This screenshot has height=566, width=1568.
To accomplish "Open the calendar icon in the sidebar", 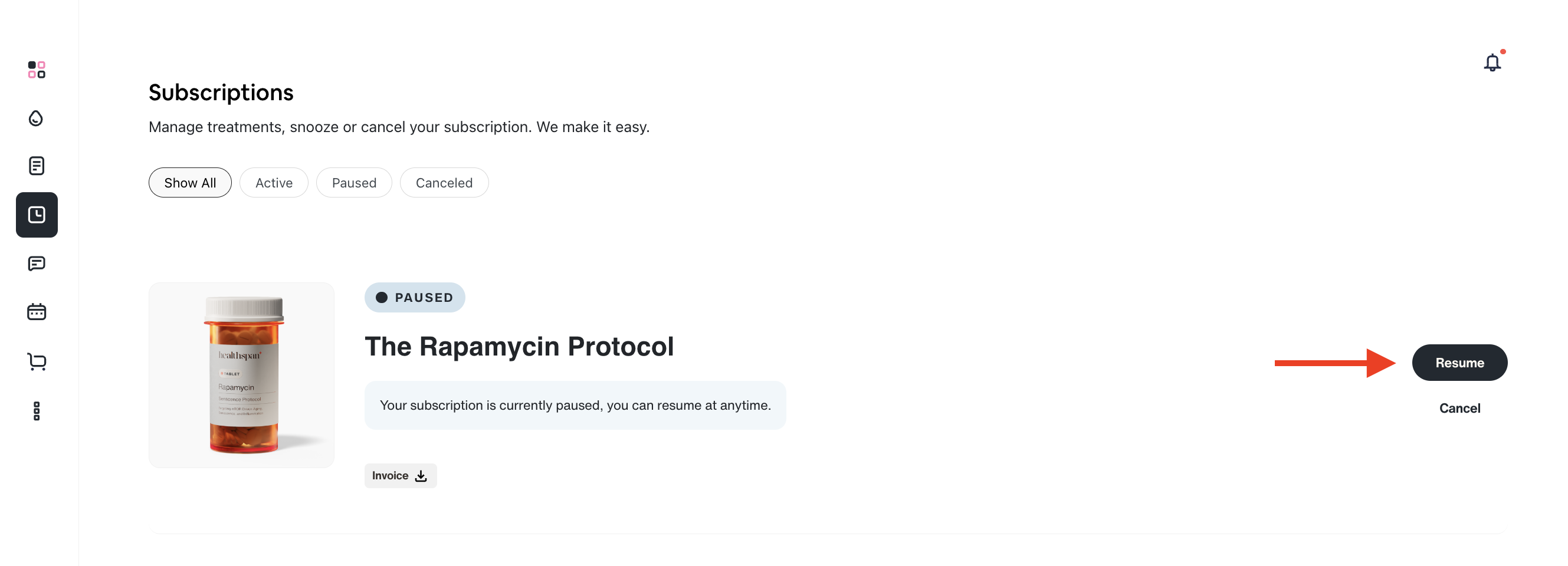I will pyautogui.click(x=37, y=312).
